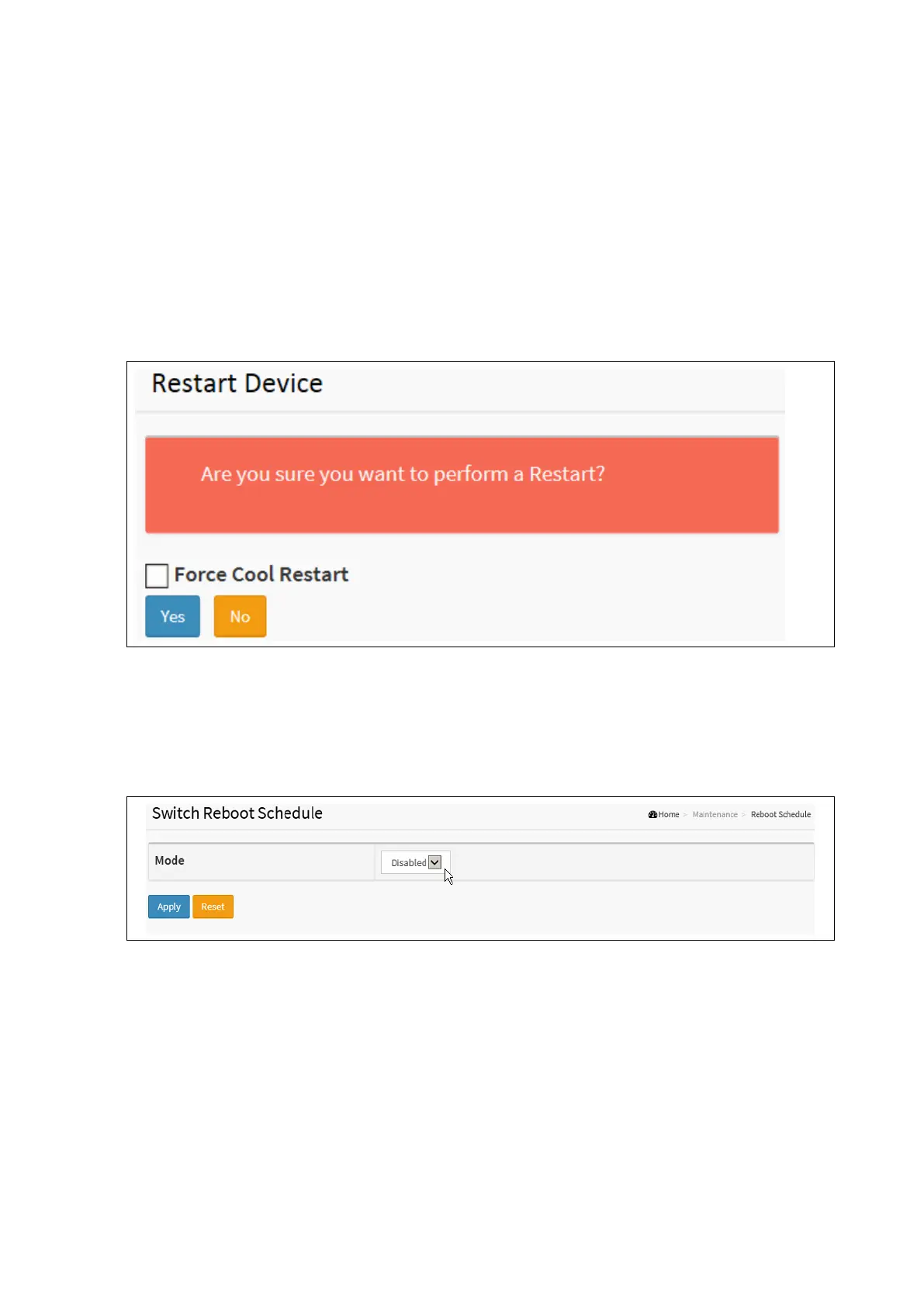
Task: Select the Reboot Schedule breadcrumb item
Action: tap(780, 815)
